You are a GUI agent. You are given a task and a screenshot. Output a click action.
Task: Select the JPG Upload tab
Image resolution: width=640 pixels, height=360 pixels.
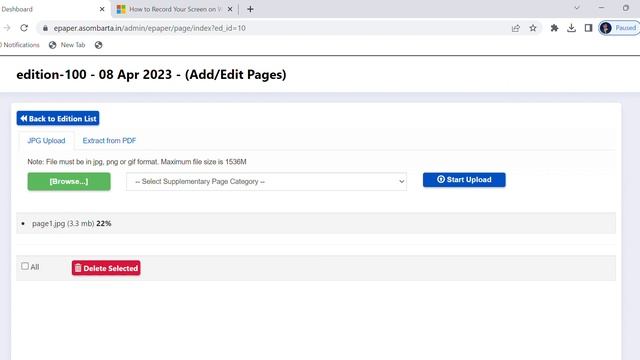coord(46,140)
